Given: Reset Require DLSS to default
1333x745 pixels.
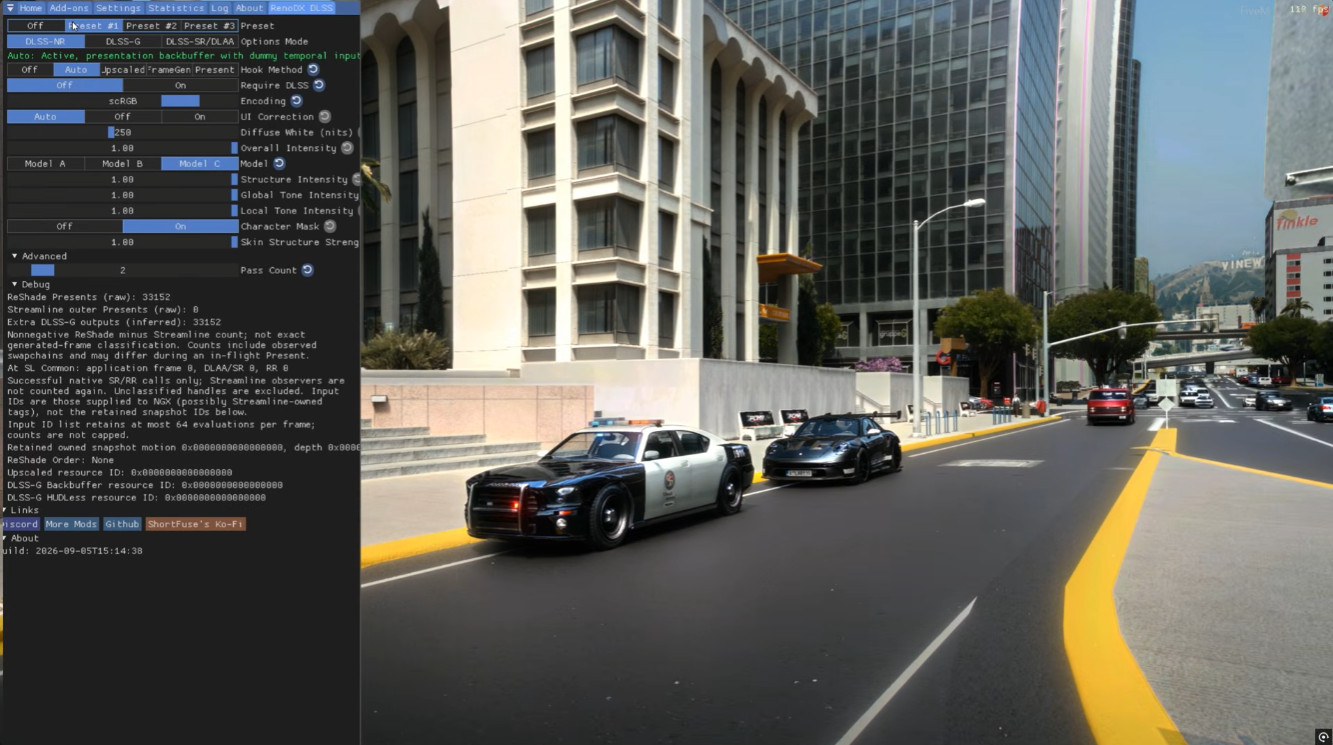Looking at the screenshot, I should (319, 85).
